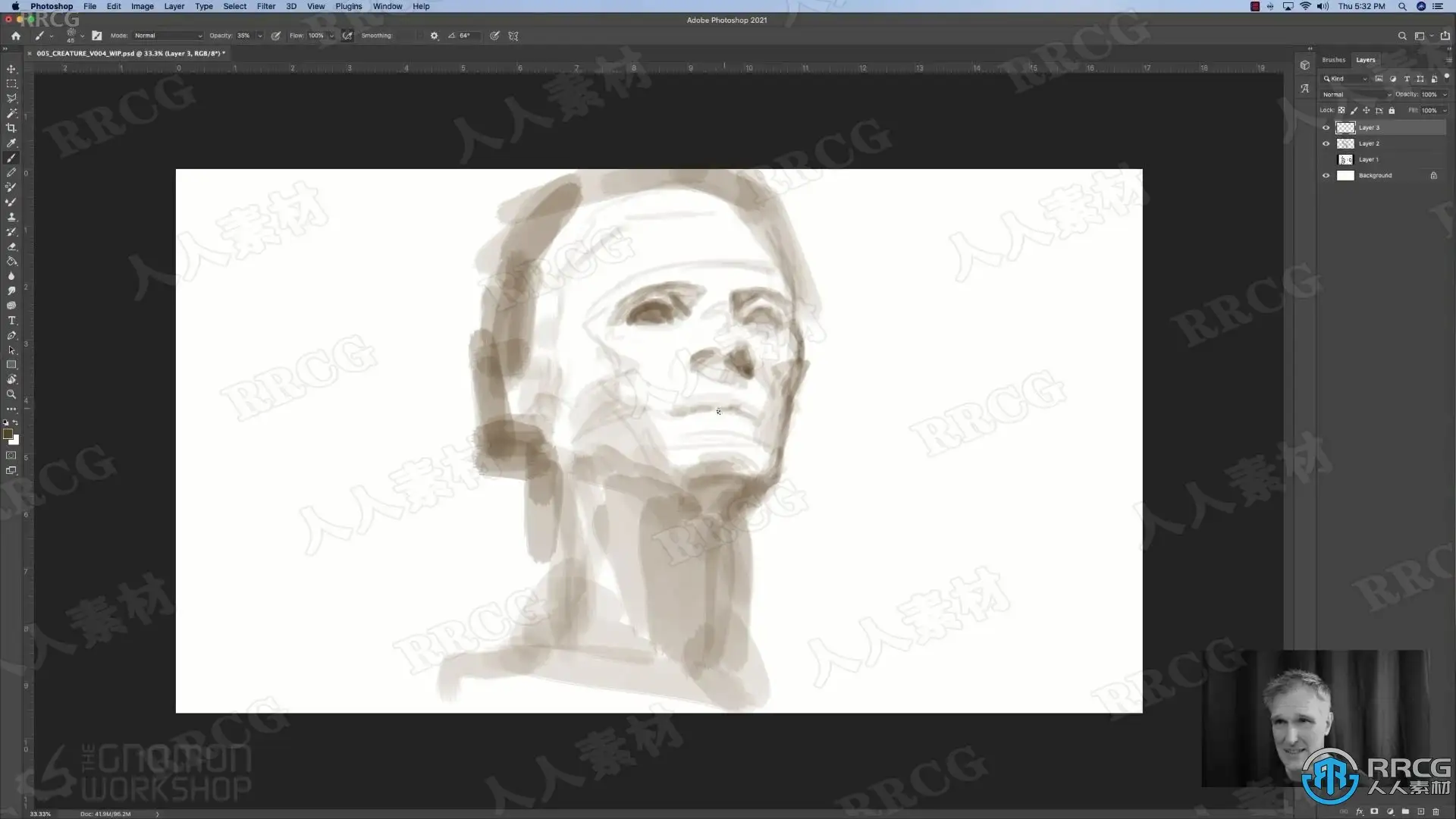1456x819 pixels.
Task: Click the Home button in options bar
Action: pyautogui.click(x=15, y=36)
